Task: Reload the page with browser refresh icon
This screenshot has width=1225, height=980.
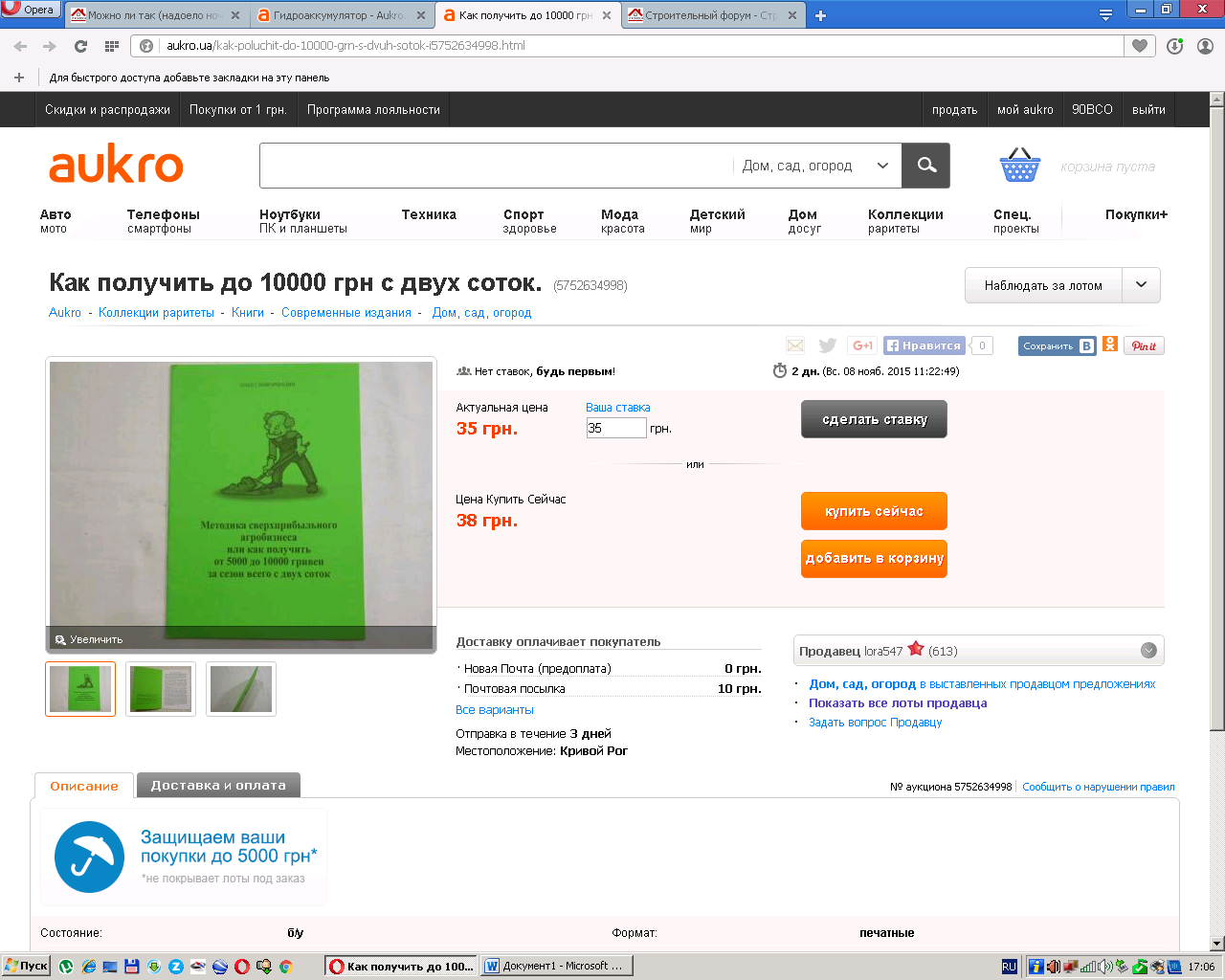Action: click(80, 46)
